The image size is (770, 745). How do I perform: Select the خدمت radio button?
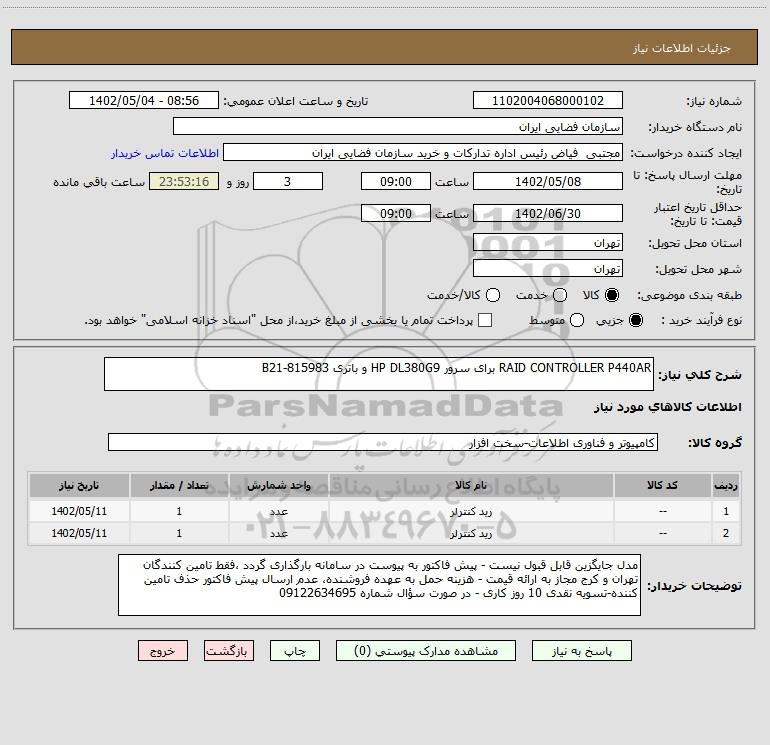(x=560, y=295)
